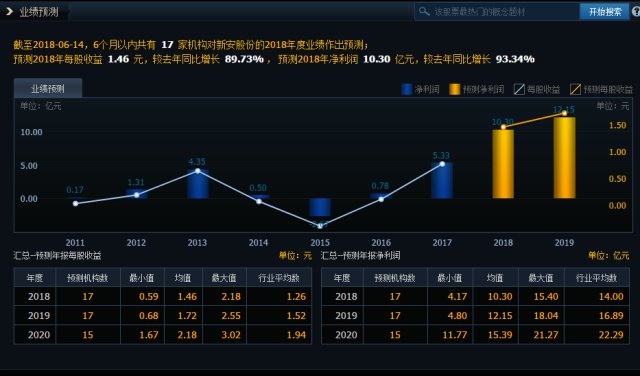Click EPS minimum value 0.59
Image resolution: width=640 pixels, height=376 pixels.
149,296
